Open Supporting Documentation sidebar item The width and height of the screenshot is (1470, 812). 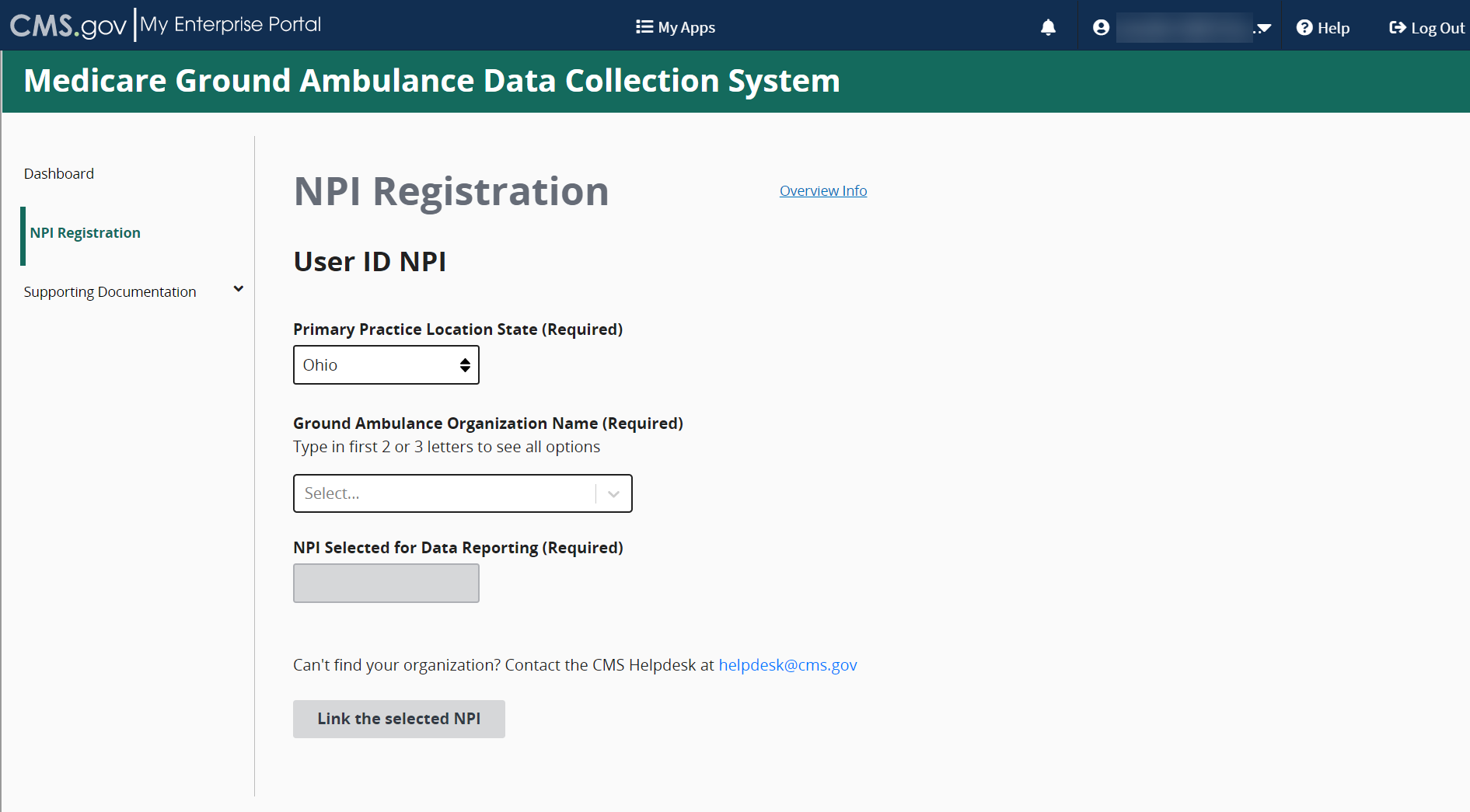pos(110,292)
